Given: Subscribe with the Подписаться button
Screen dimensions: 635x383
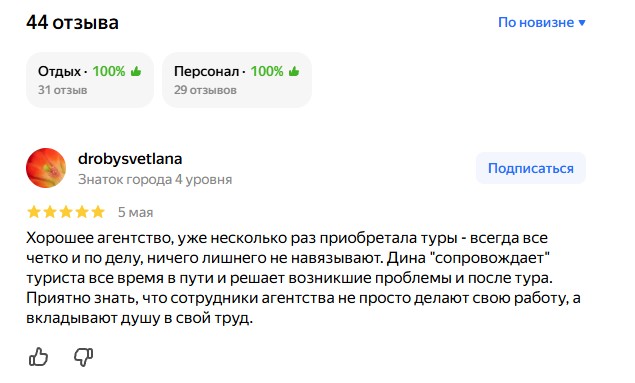Looking at the screenshot, I should tap(531, 168).
